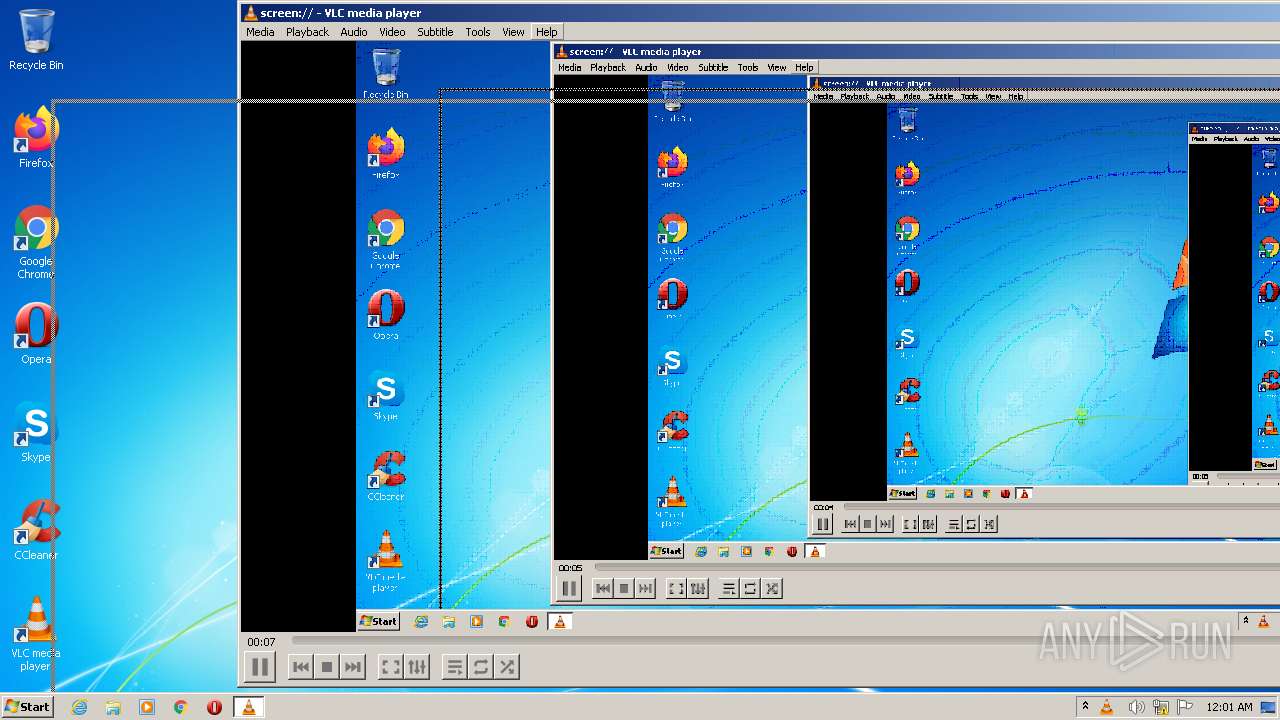The width and height of the screenshot is (1280, 720).
Task: Launch Opera from the taskbar
Action: click(x=214, y=707)
